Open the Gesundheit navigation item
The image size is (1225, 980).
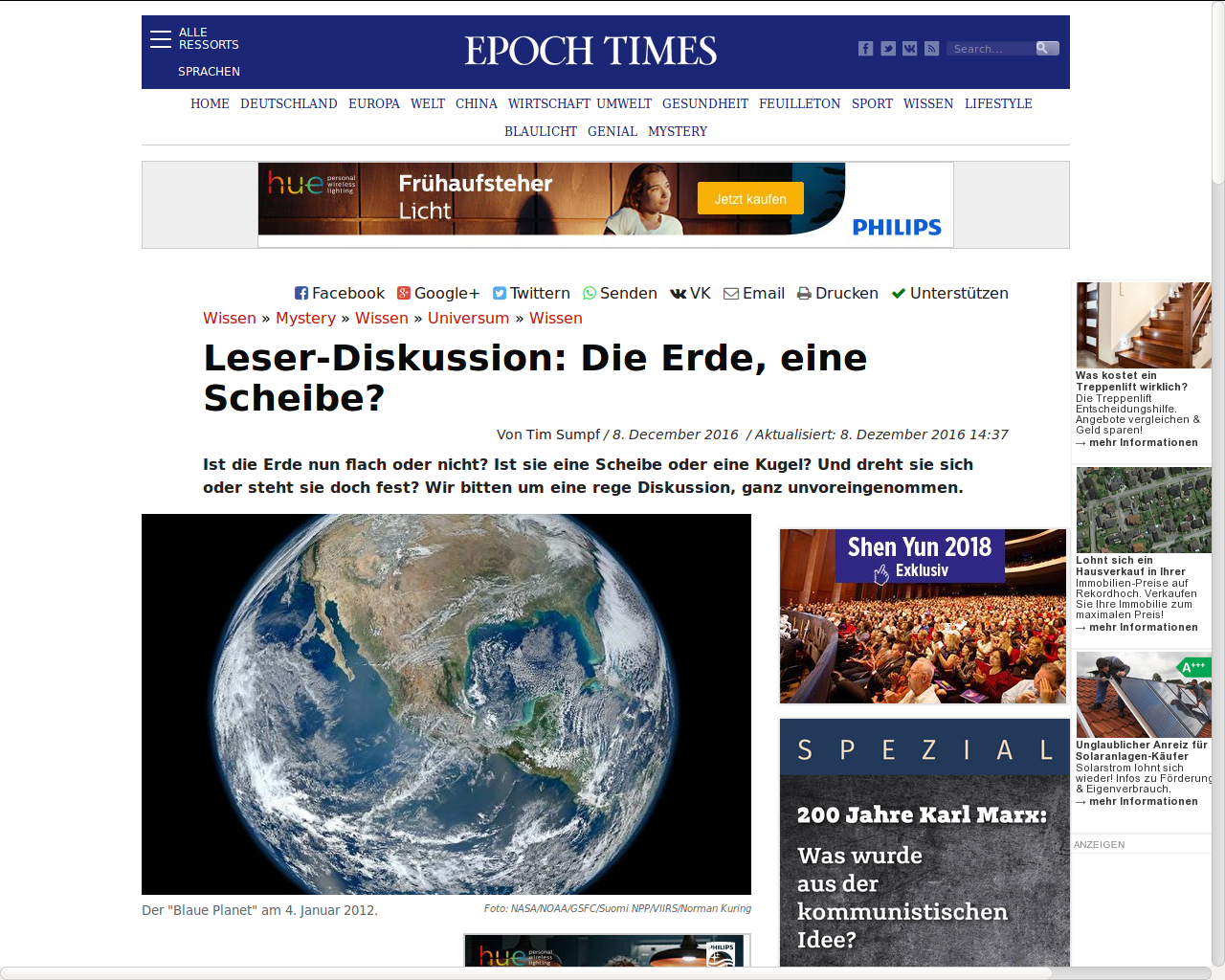705,103
